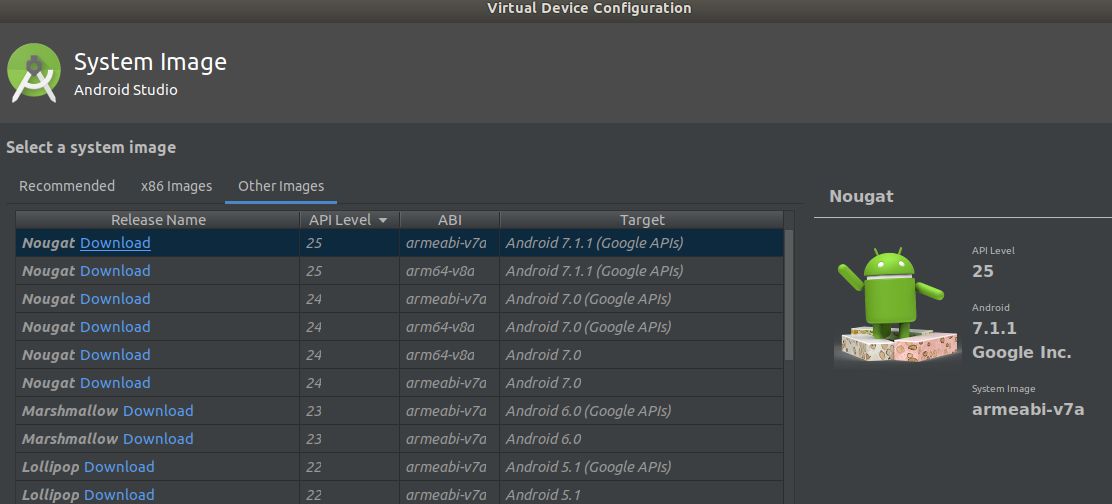Toggle the API Level sort arrow
This screenshot has height=504, width=1112.
tap(384, 220)
